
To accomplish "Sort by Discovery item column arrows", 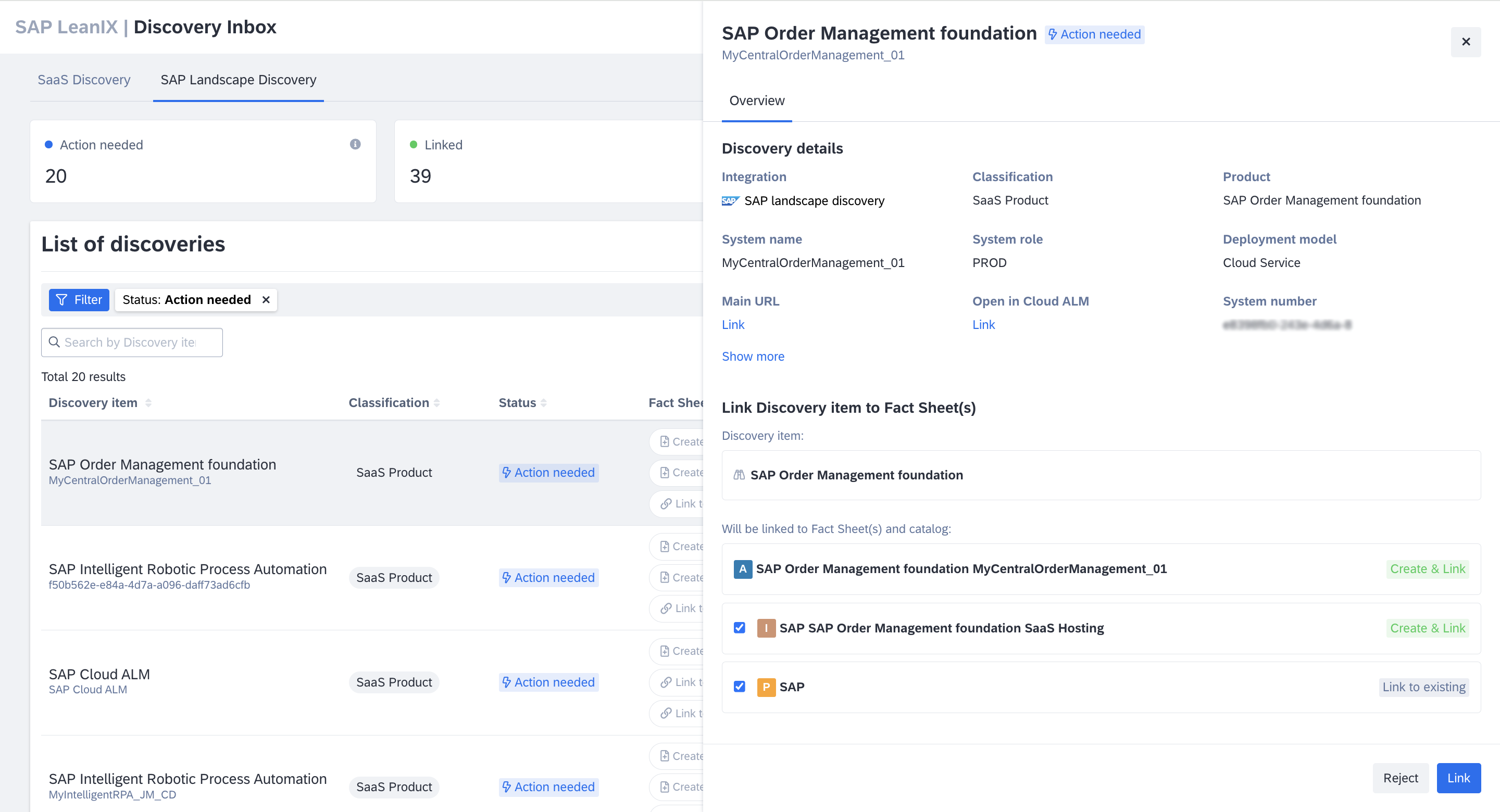I will pyautogui.click(x=148, y=403).
